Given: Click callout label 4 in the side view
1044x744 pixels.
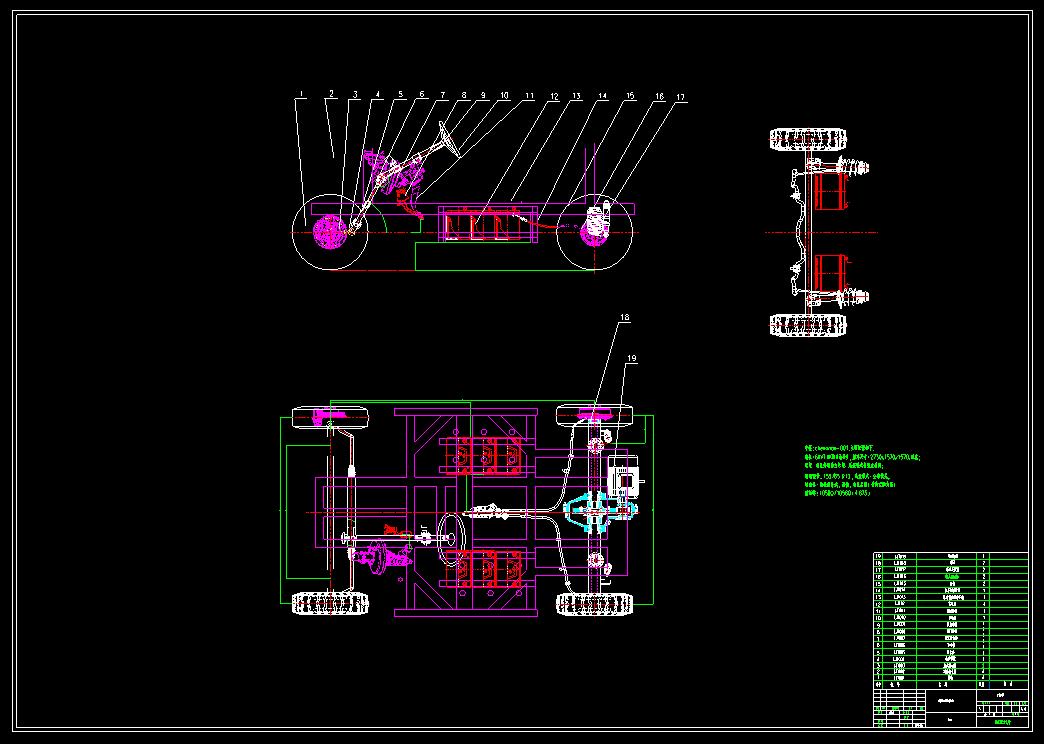Looking at the screenshot, I should (378, 95).
